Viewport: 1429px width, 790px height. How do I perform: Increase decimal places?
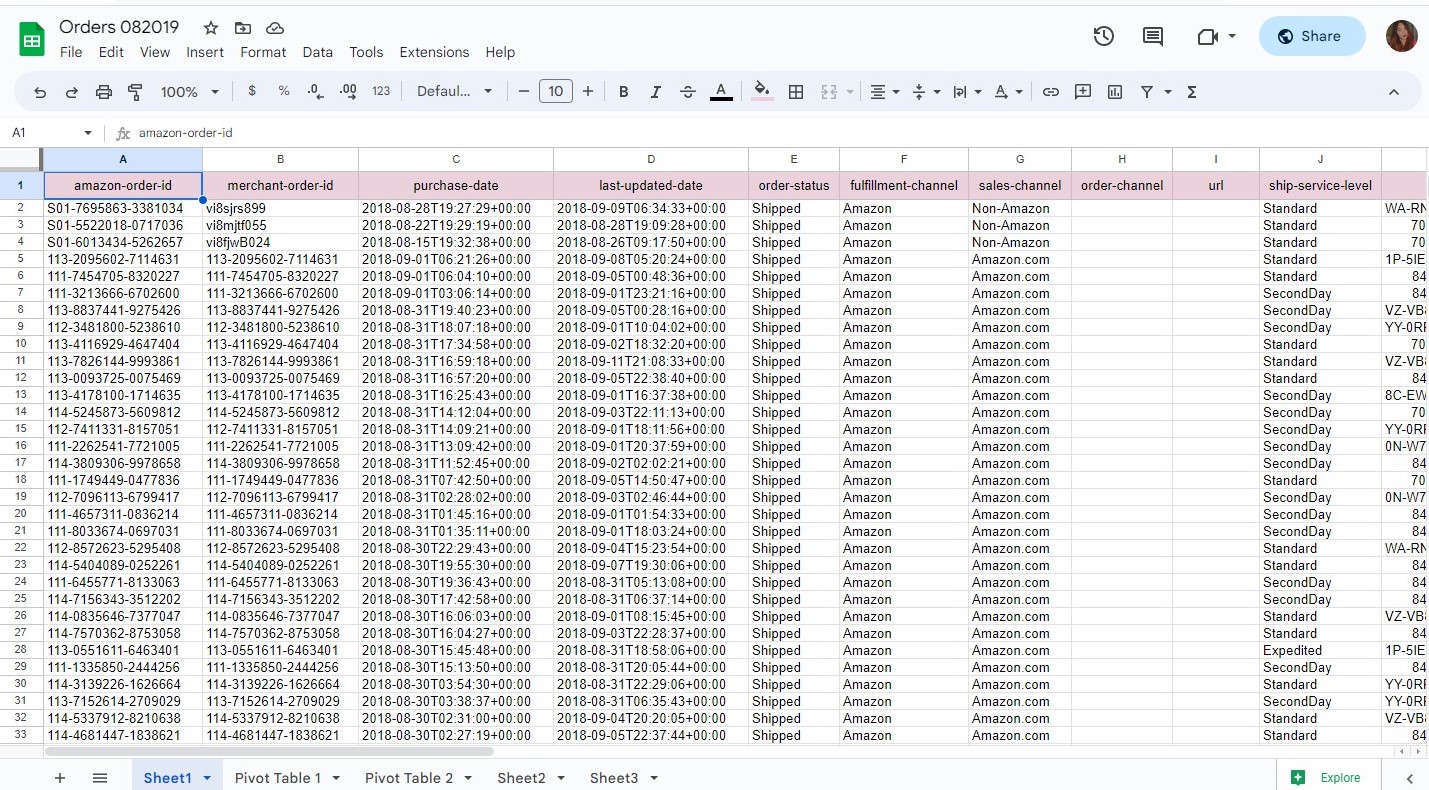click(x=348, y=91)
